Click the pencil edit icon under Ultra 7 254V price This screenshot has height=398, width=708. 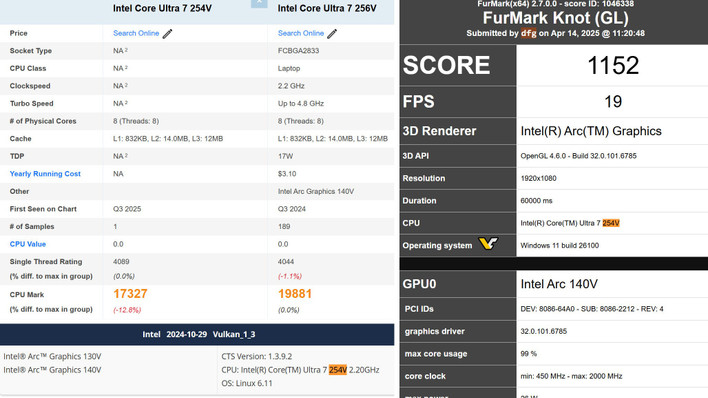(168, 34)
